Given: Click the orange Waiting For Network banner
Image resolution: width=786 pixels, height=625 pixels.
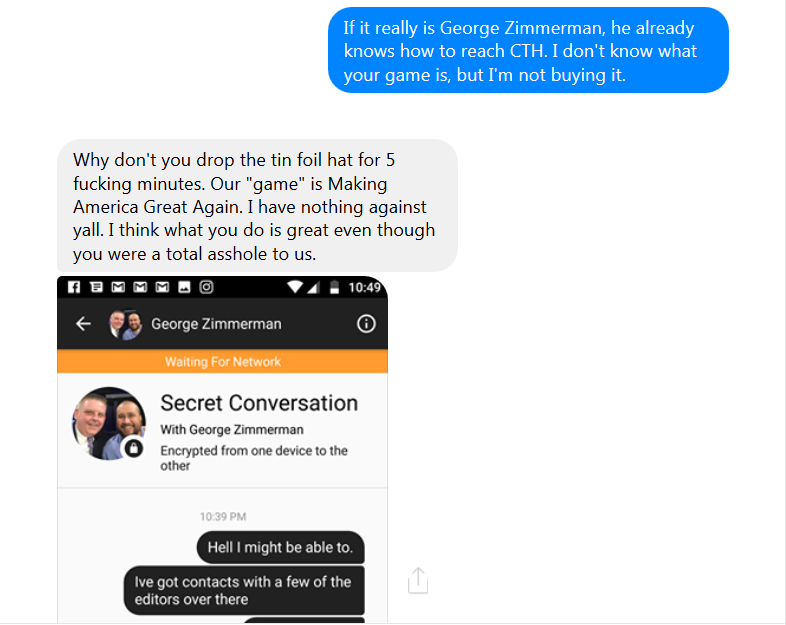Looking at the screenshot, I should [x=222, y=362].
